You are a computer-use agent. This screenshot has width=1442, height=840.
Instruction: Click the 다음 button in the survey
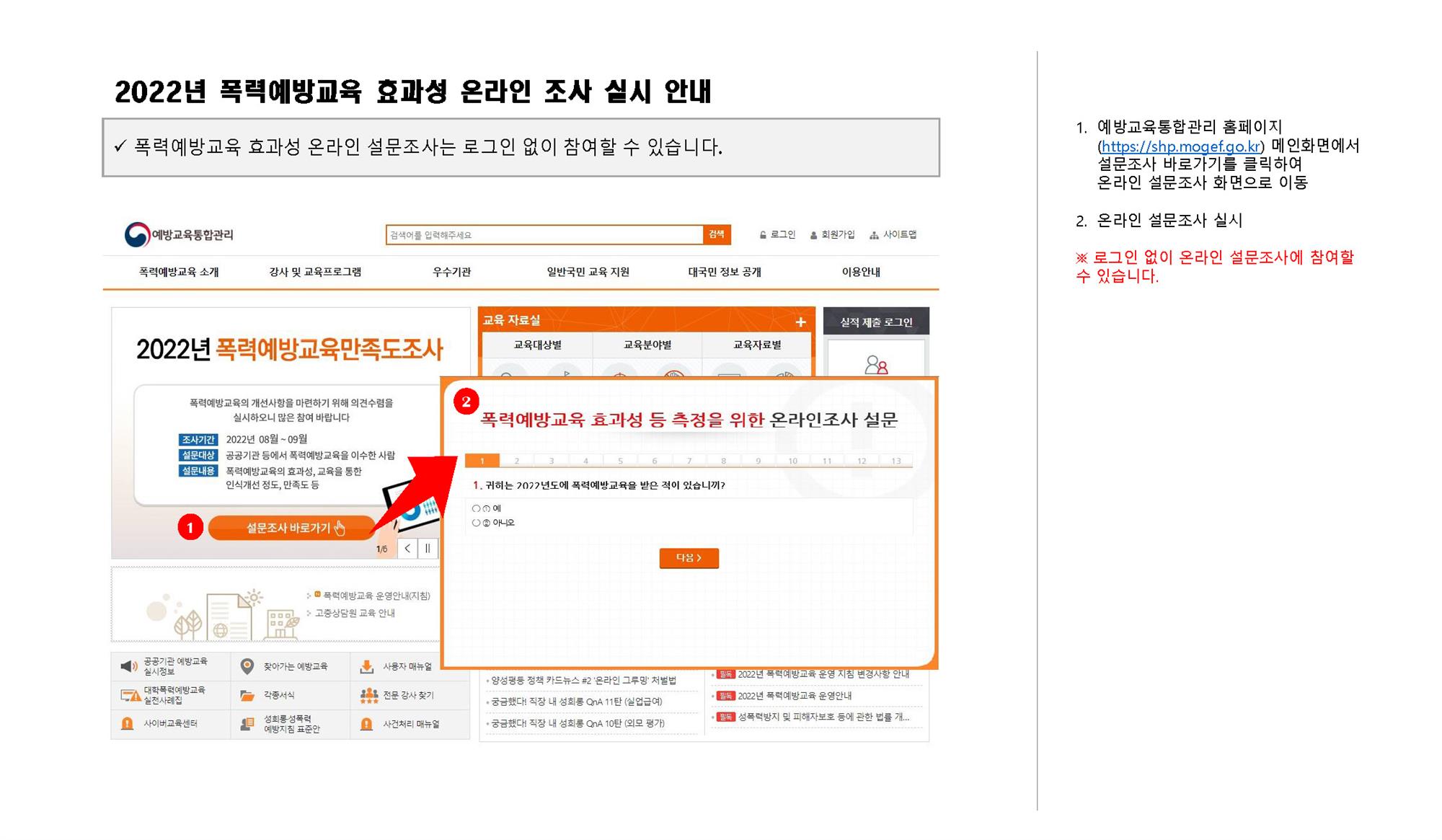coord(688,558)
